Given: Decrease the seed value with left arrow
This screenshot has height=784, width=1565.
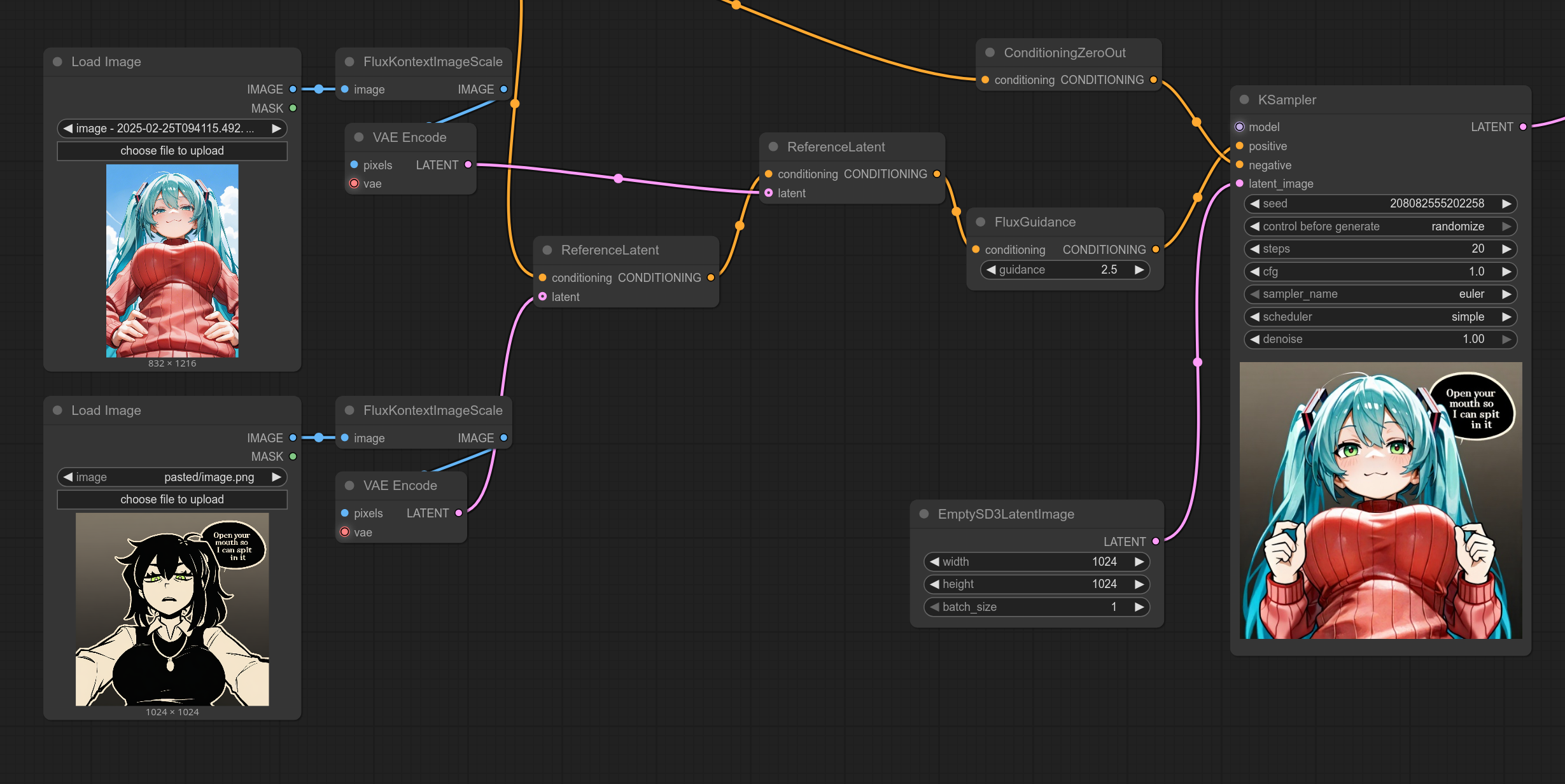Looking at the screenshot, I should 1254,204.
